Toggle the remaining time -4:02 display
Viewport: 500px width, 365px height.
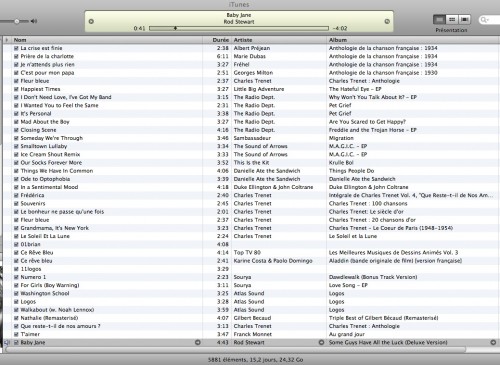[x=340, y=28]
